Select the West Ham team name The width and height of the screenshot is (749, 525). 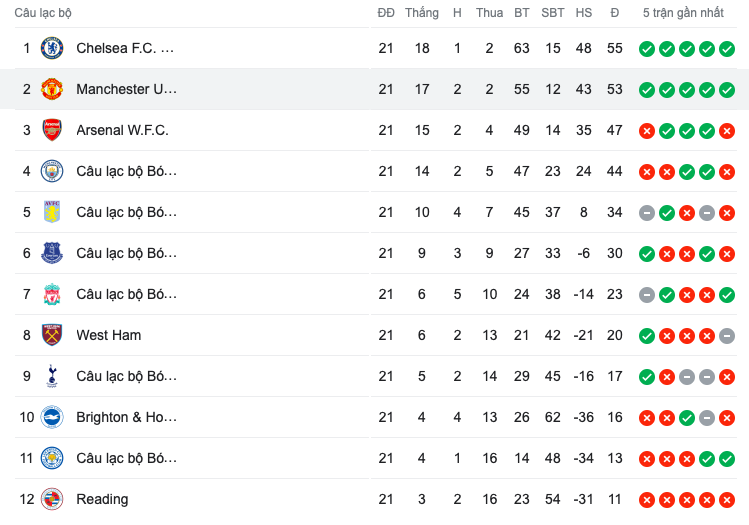(108, 335)
